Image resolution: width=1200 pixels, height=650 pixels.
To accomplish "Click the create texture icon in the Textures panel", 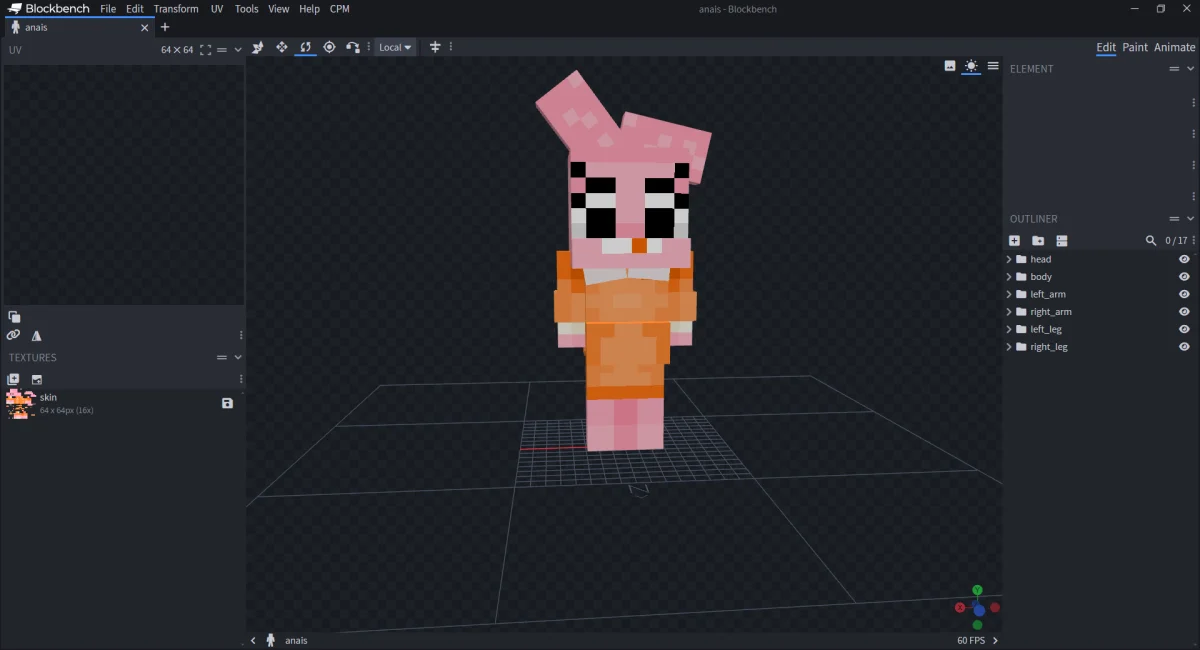I will (x=13, y=379).
